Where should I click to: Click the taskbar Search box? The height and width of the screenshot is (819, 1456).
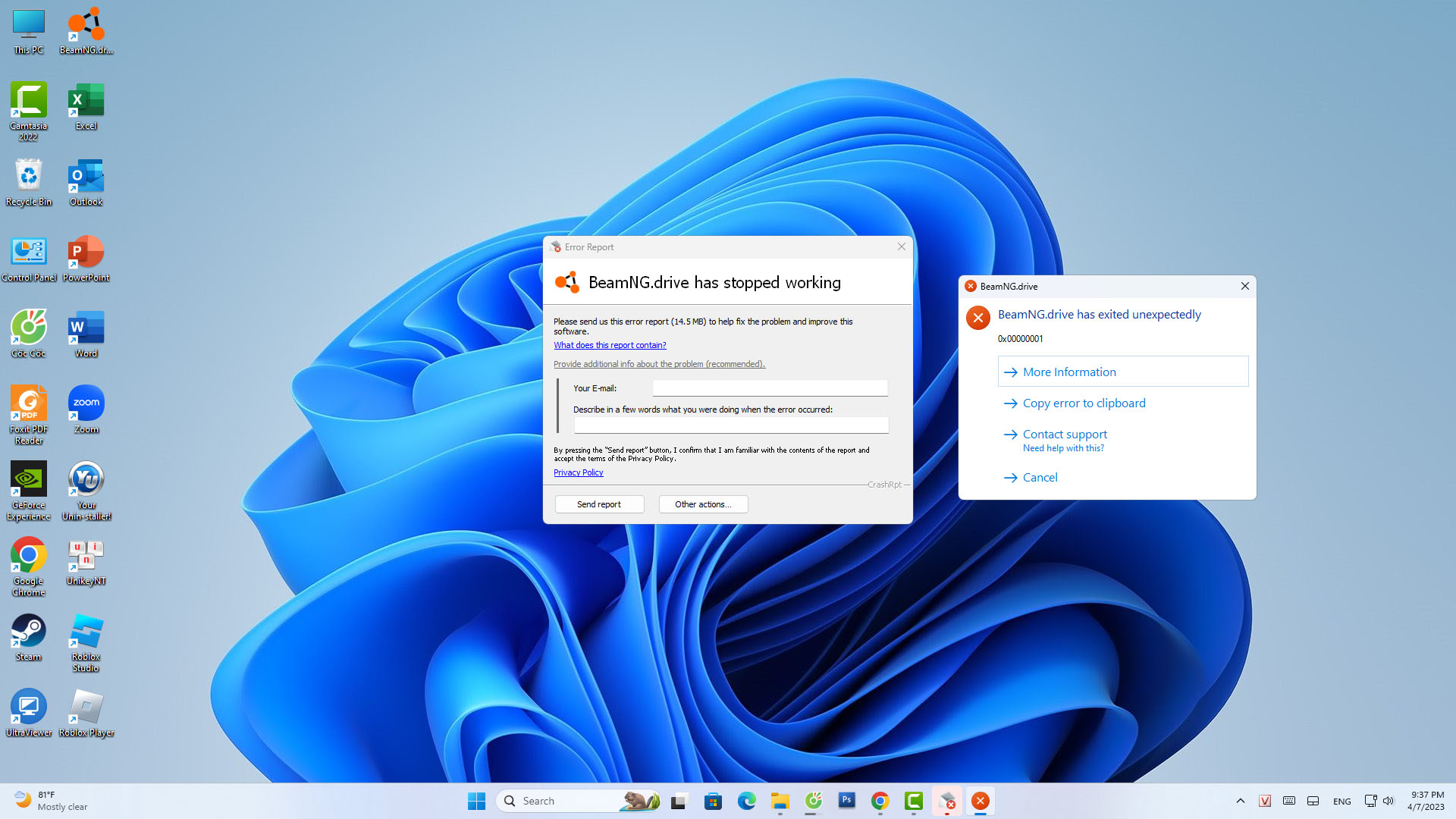coord(579,801)
